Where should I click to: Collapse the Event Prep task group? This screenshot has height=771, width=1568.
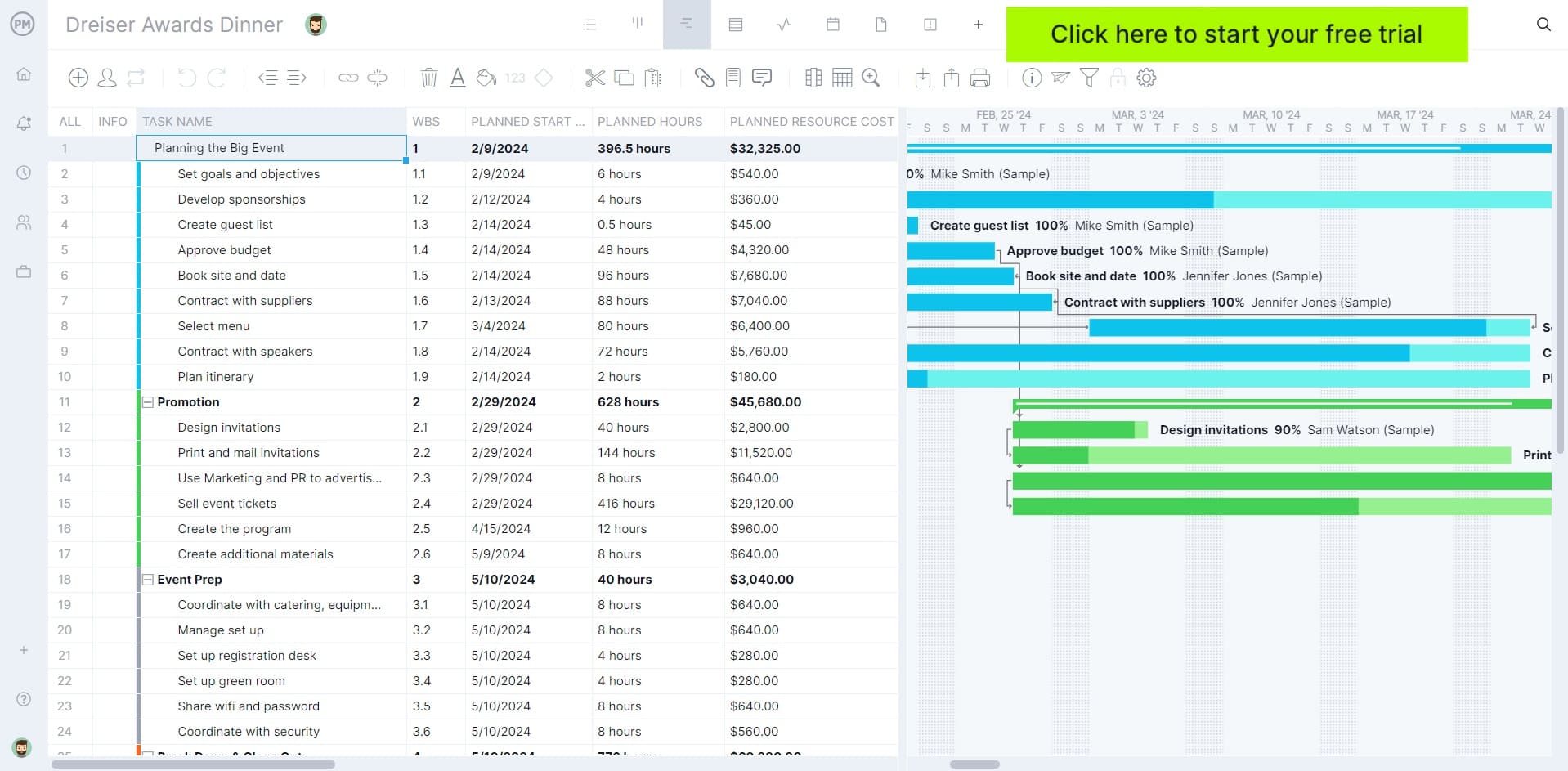tap(148, 580)
